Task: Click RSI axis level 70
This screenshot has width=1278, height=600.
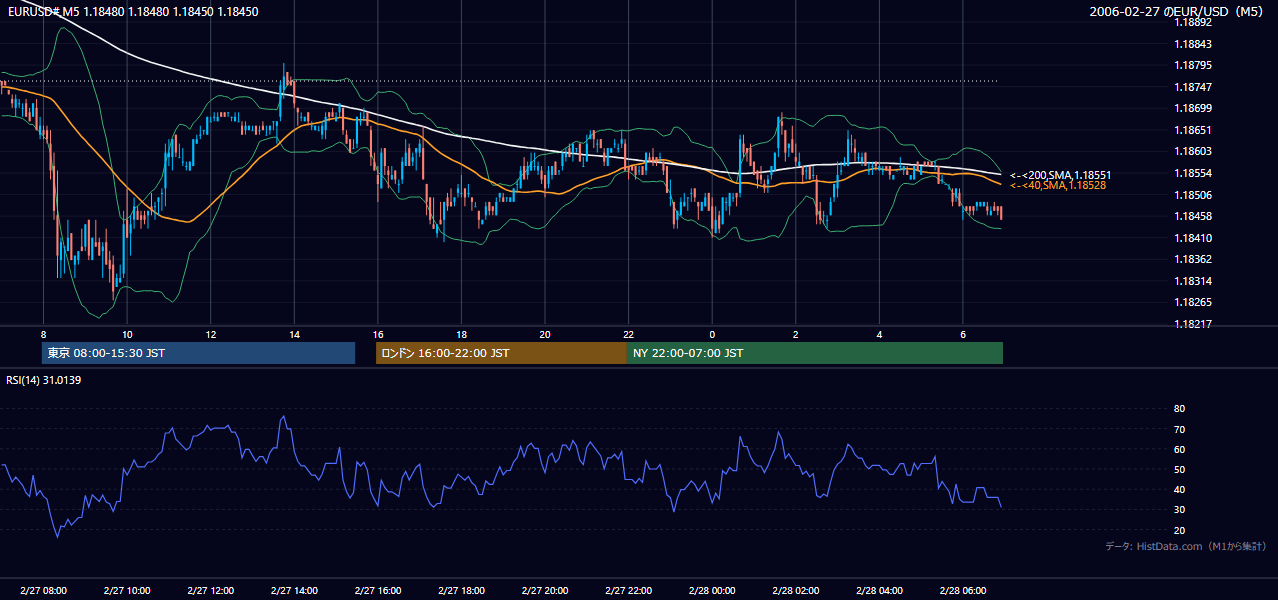Action: coord(1179,429)
